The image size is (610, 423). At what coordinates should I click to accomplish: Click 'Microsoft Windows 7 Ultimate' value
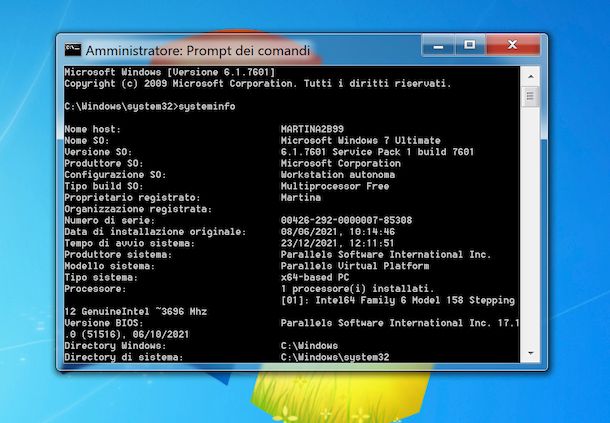pos(361,140)
